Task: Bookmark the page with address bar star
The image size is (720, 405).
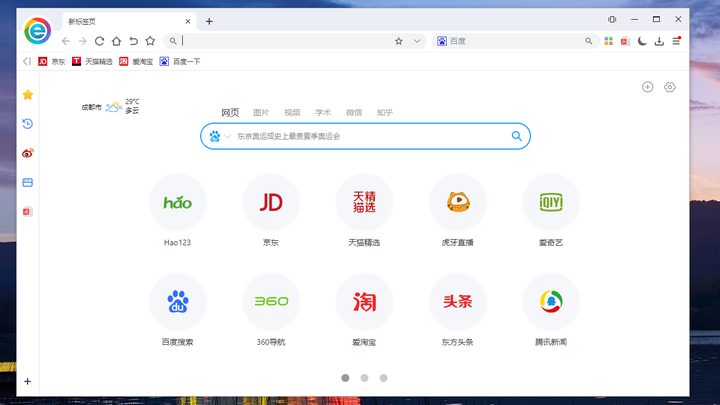Action: 399,41
